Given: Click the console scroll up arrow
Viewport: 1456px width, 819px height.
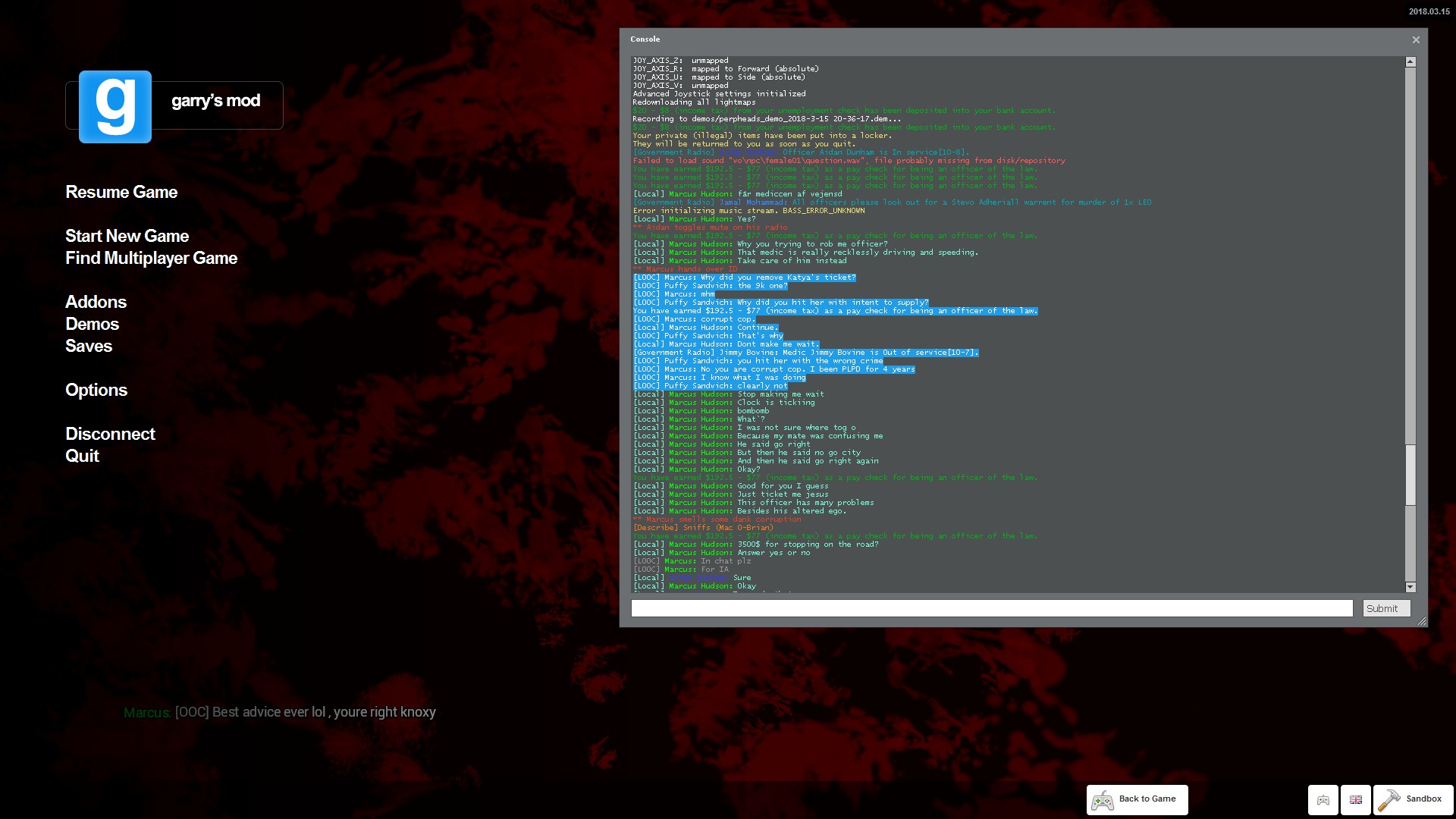Looking at the screenshot, I should click(x=1410, y=62).
